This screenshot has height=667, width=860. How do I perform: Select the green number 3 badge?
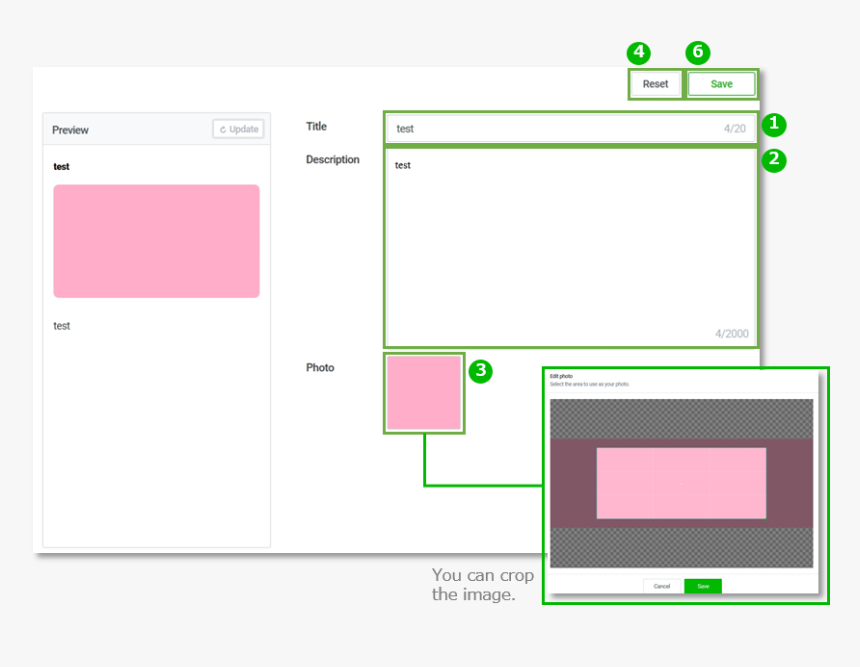(481, 371)
